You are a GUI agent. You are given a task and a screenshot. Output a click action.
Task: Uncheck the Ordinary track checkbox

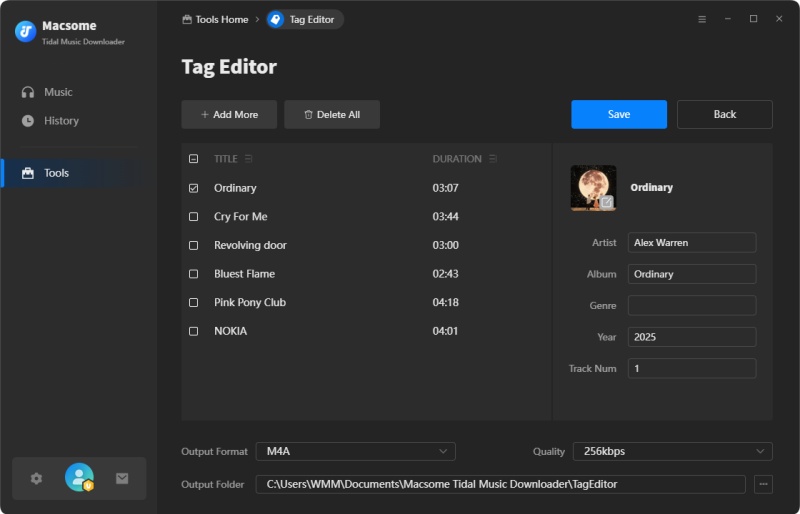click(x=193, y=188)
